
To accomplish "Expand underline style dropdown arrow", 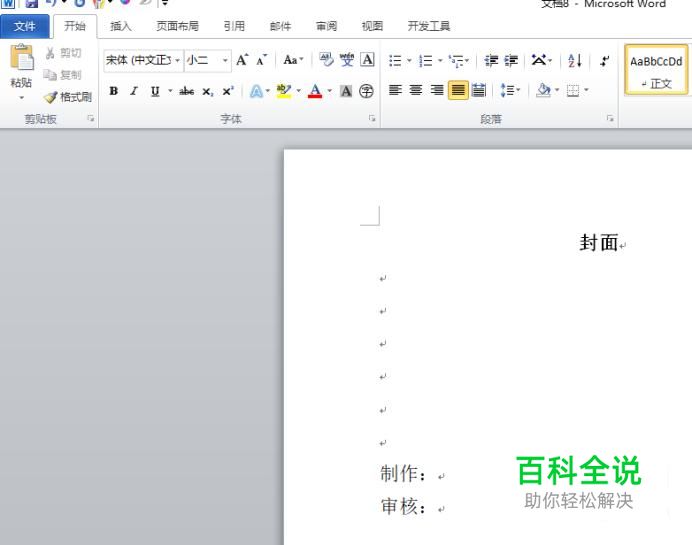I will pyautogui.click(x=169, y=91).
